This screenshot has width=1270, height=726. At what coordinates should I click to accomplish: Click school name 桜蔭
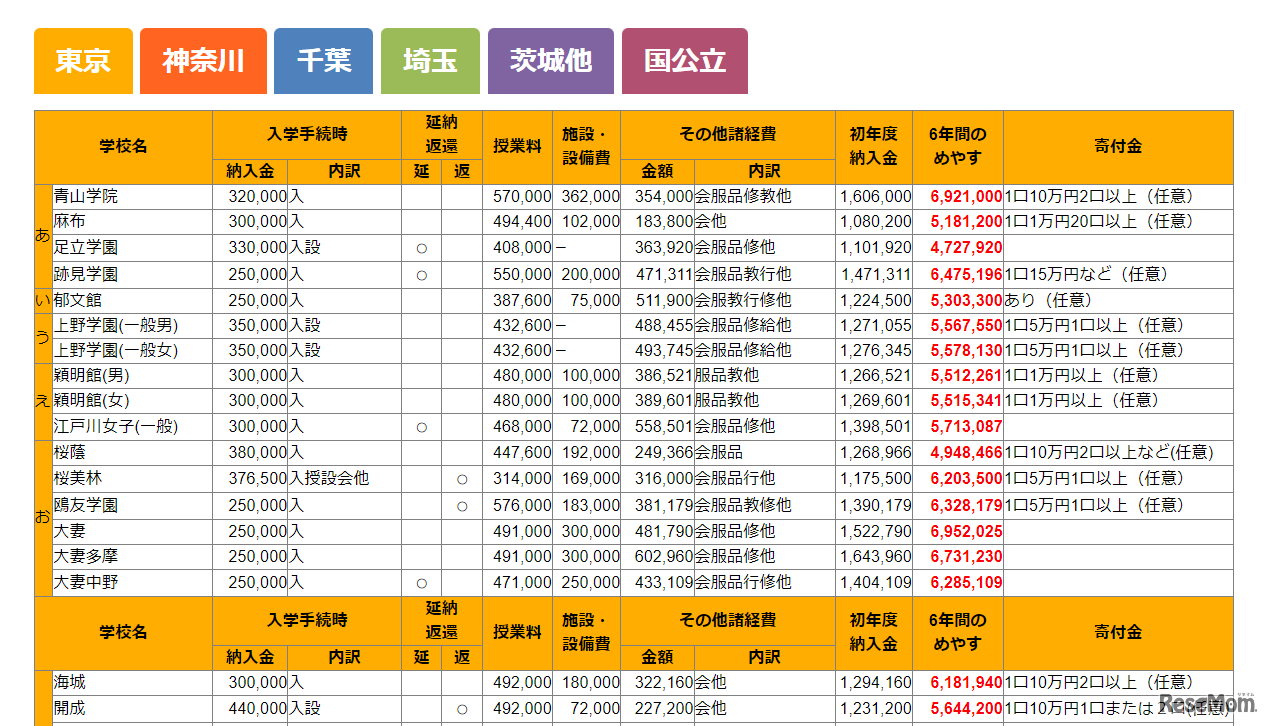(x=70, y=453)
